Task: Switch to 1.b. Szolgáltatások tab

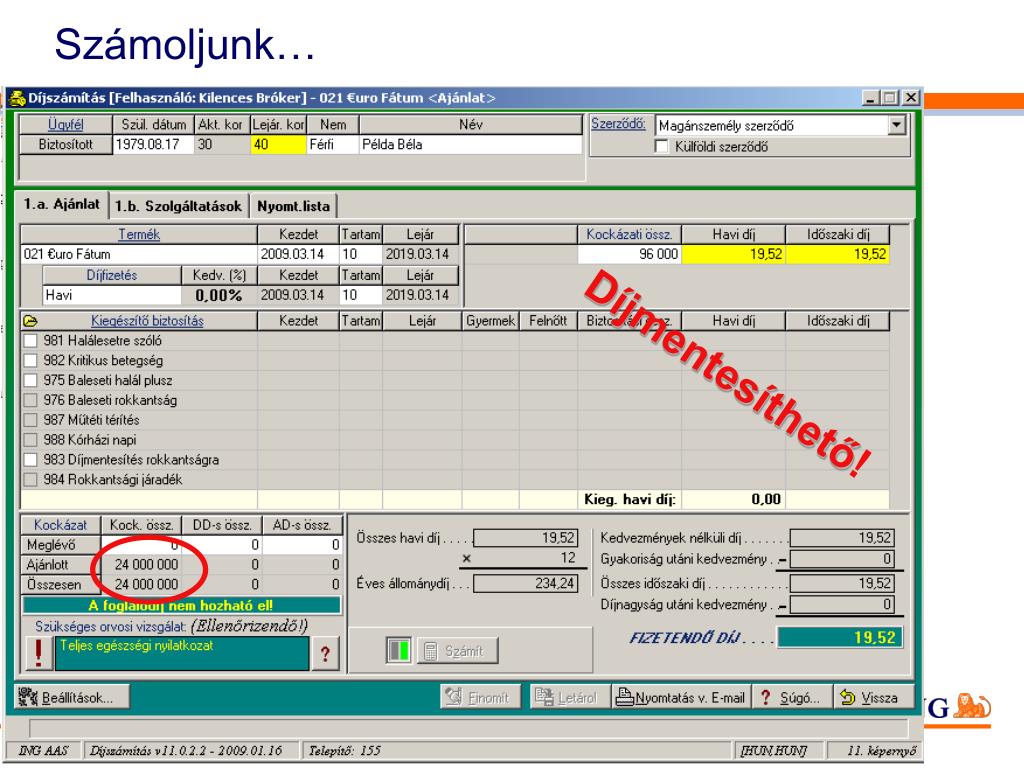Action: tap(178, 206)
